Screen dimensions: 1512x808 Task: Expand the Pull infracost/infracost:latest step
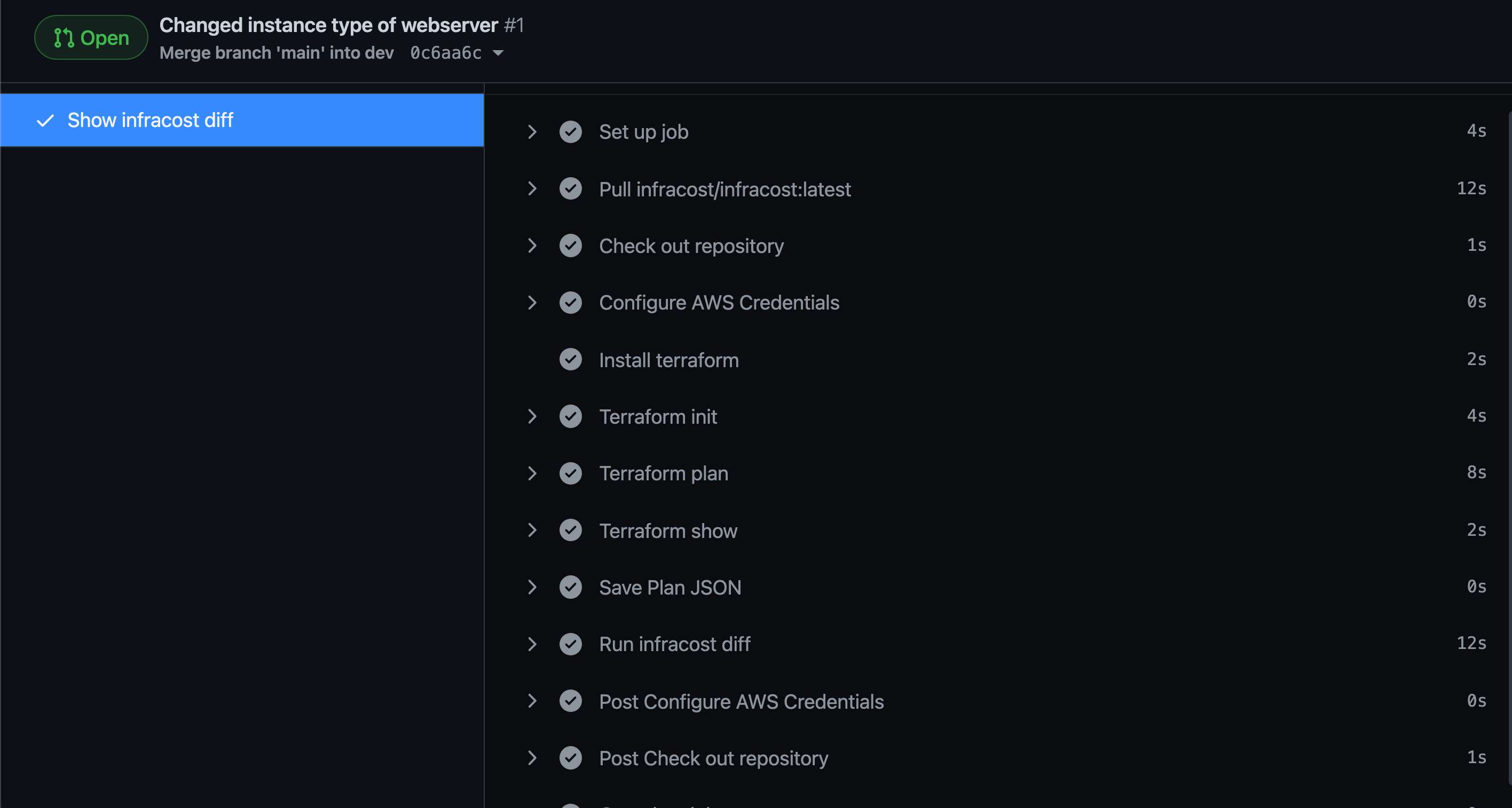click(x=532, y=188)
